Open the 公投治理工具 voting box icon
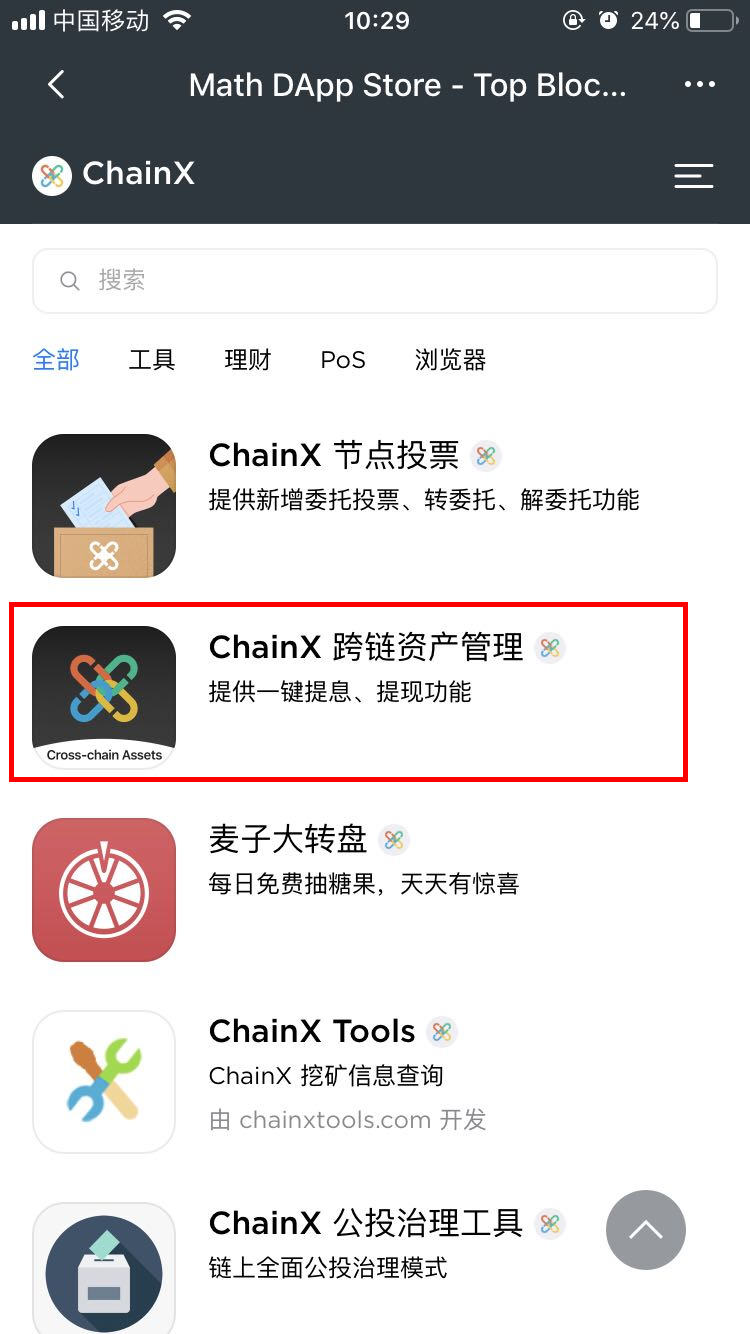Image resolution: width=750 pixels, height=1334 pixels. (x=104, y=1268)
